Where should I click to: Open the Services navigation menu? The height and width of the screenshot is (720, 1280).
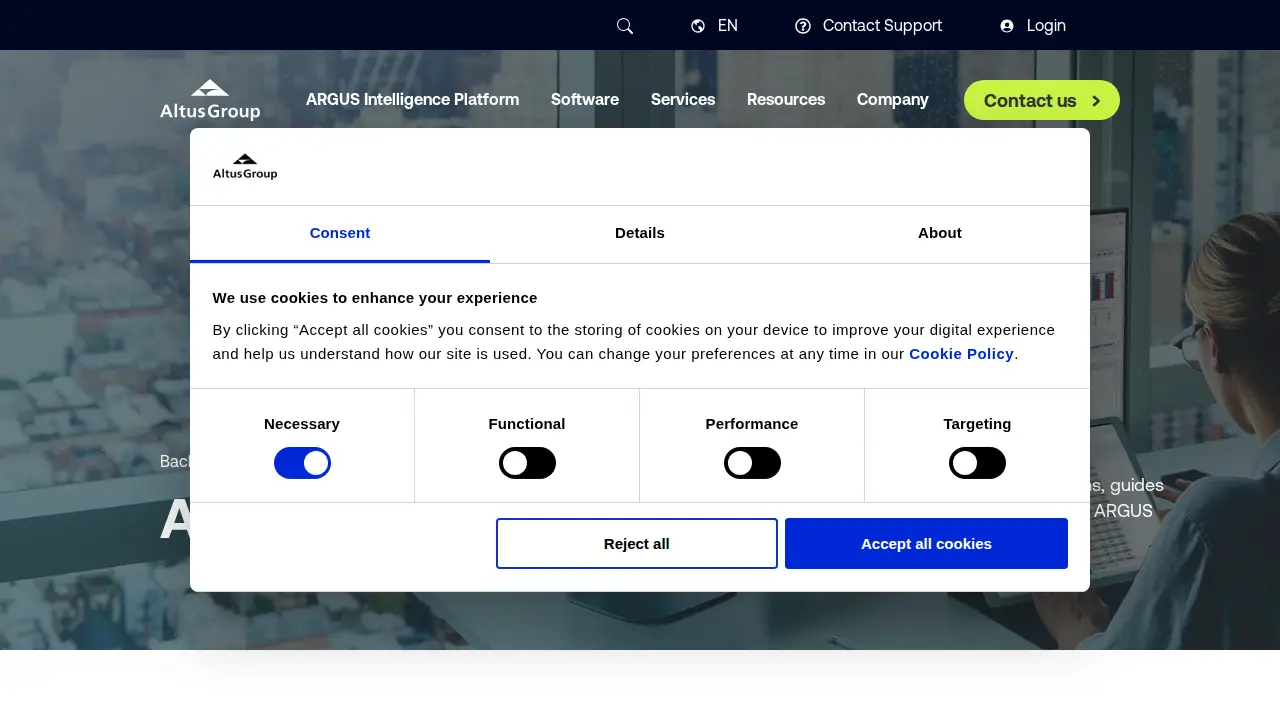683,100
